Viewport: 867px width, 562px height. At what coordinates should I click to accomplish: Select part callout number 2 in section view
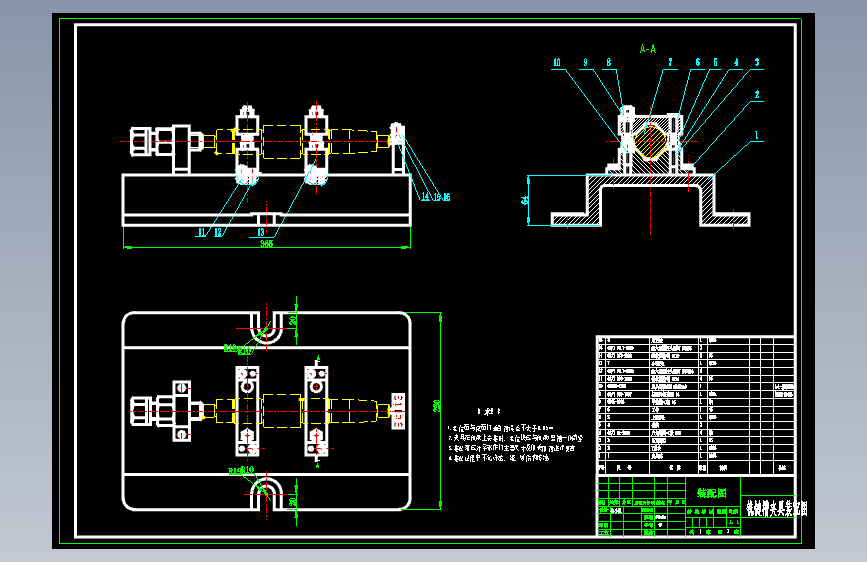click(757, 95)
